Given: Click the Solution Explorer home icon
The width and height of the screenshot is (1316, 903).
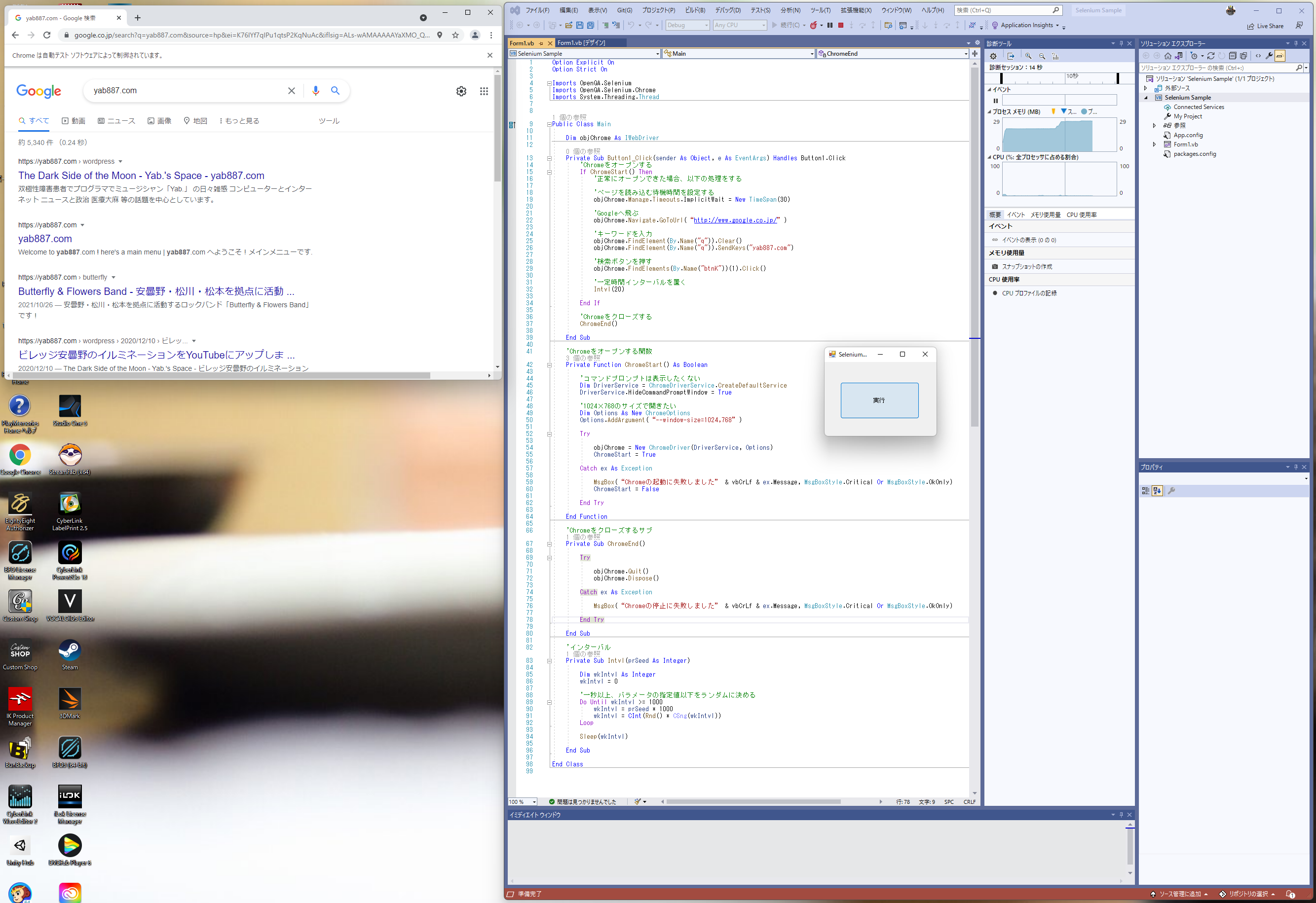Looking at the screenshot, I should coord(1167,56).
